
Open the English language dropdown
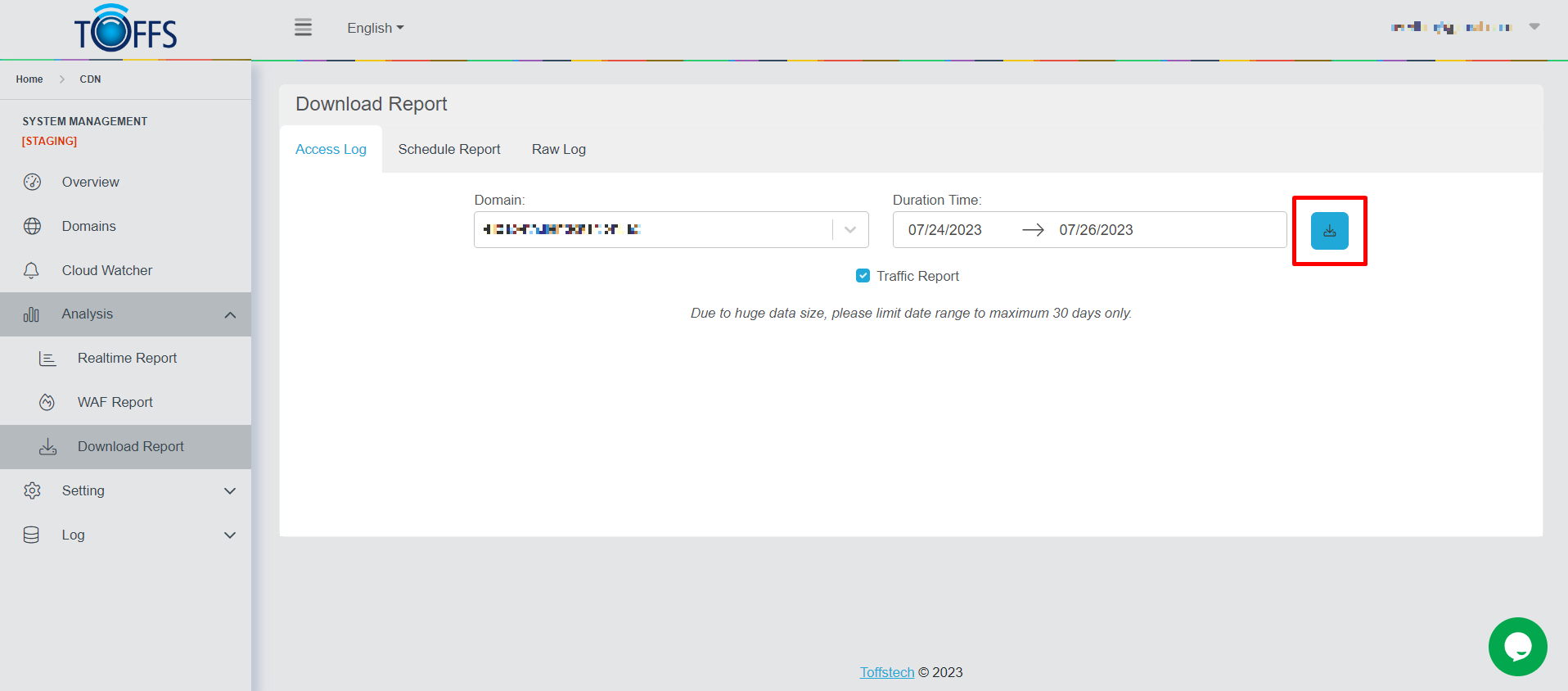click(375, 28)
